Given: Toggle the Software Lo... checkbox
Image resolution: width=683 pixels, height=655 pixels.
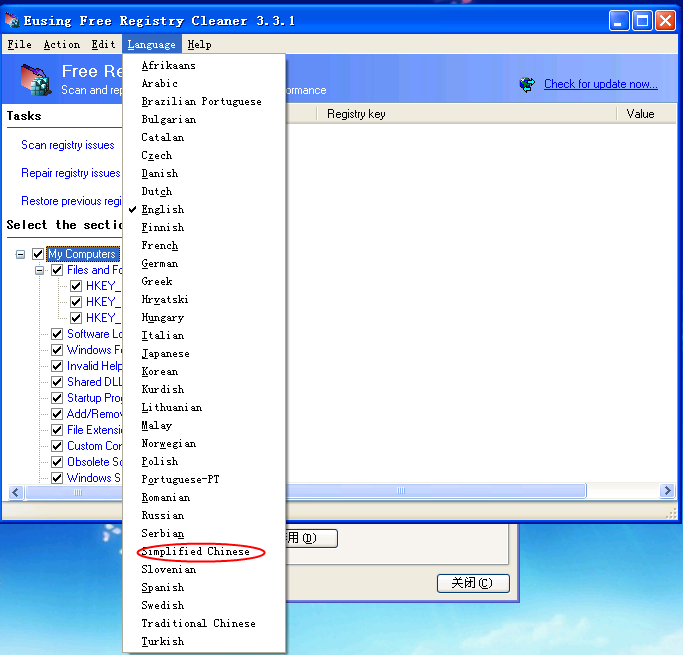Looking at the screenshot, I should [57, 334].
